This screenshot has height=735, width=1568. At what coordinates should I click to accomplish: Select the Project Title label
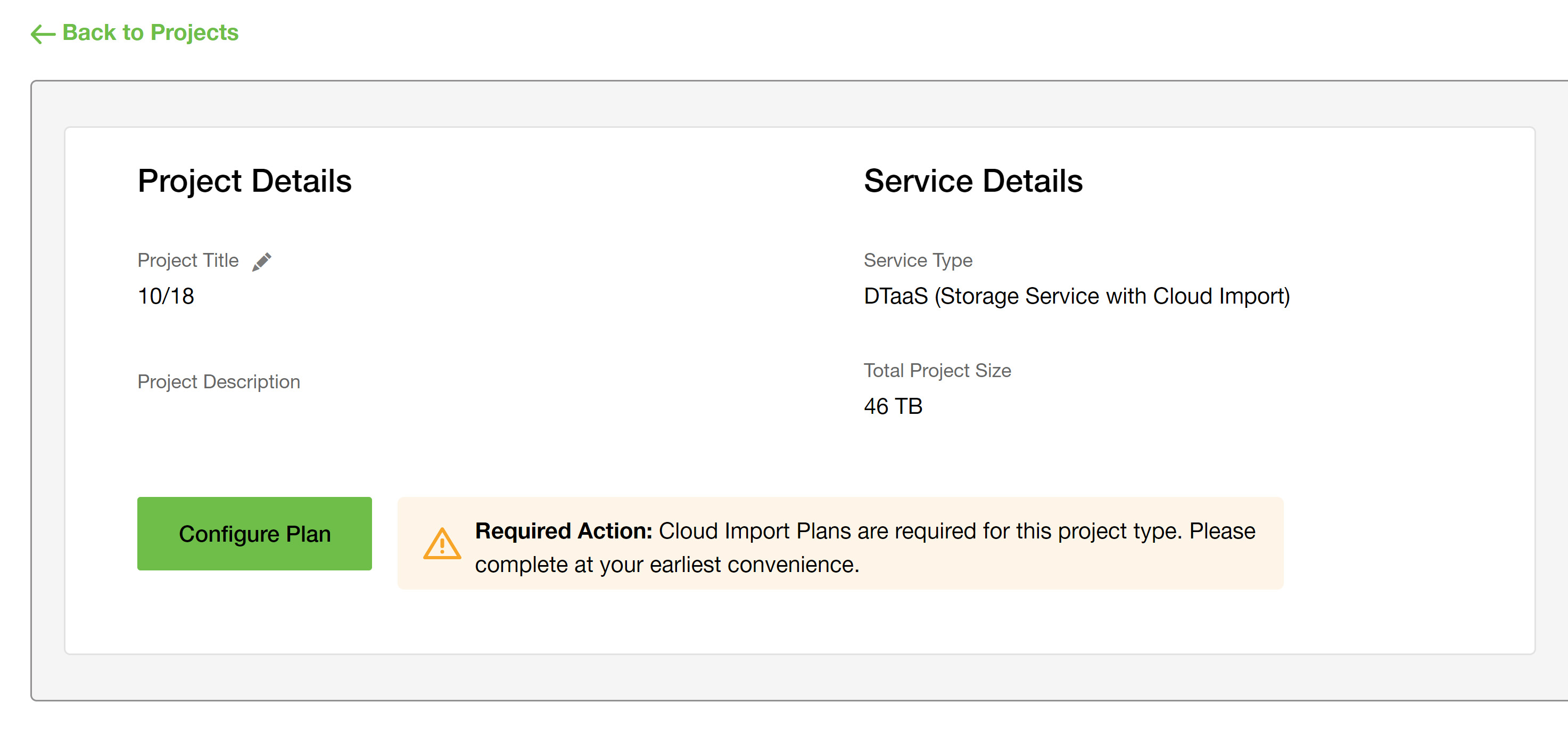[x=187, y=260]
